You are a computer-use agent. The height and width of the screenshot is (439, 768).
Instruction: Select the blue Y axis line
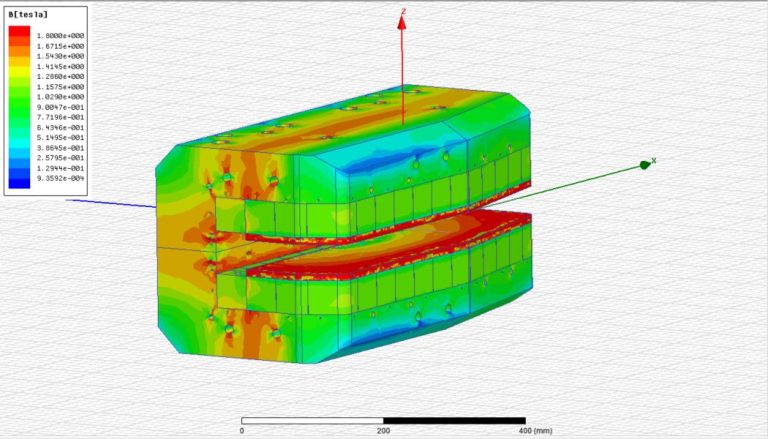[x=110, y=202]
